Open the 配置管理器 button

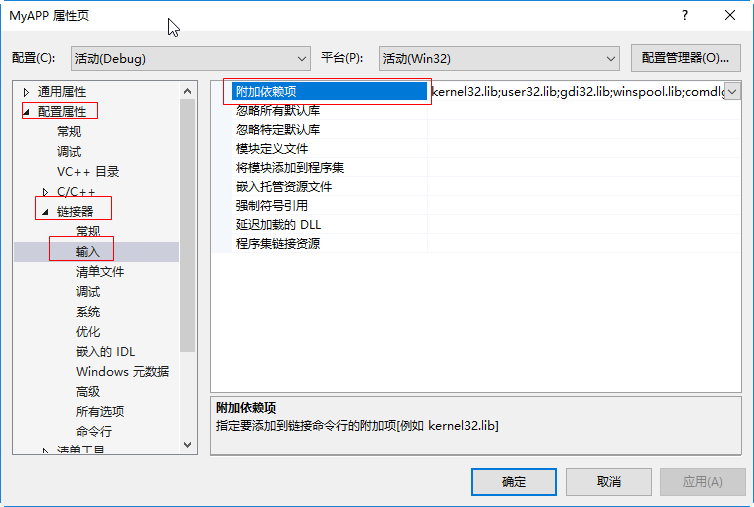pyautogui.click(x=686, y=58)
